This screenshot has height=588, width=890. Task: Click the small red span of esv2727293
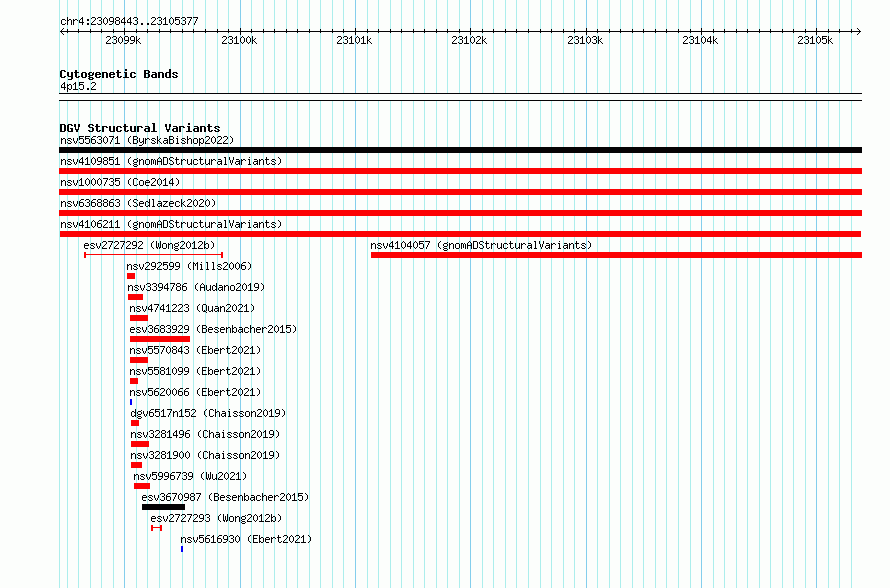click(157, 528)
